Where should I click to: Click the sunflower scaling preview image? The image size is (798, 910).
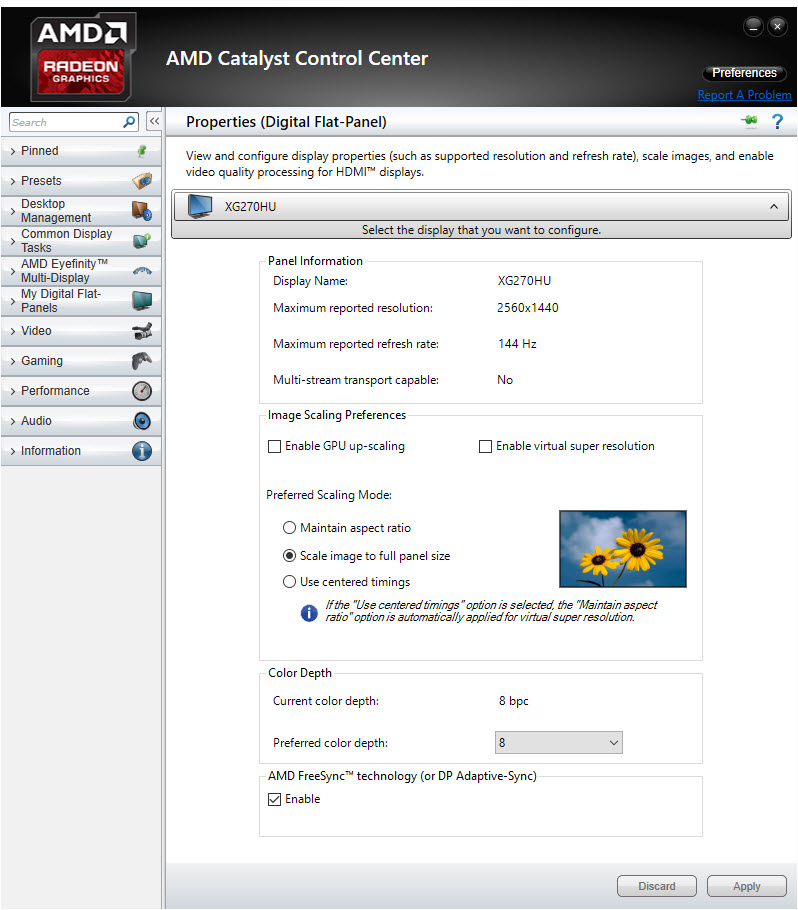point(623,549)
